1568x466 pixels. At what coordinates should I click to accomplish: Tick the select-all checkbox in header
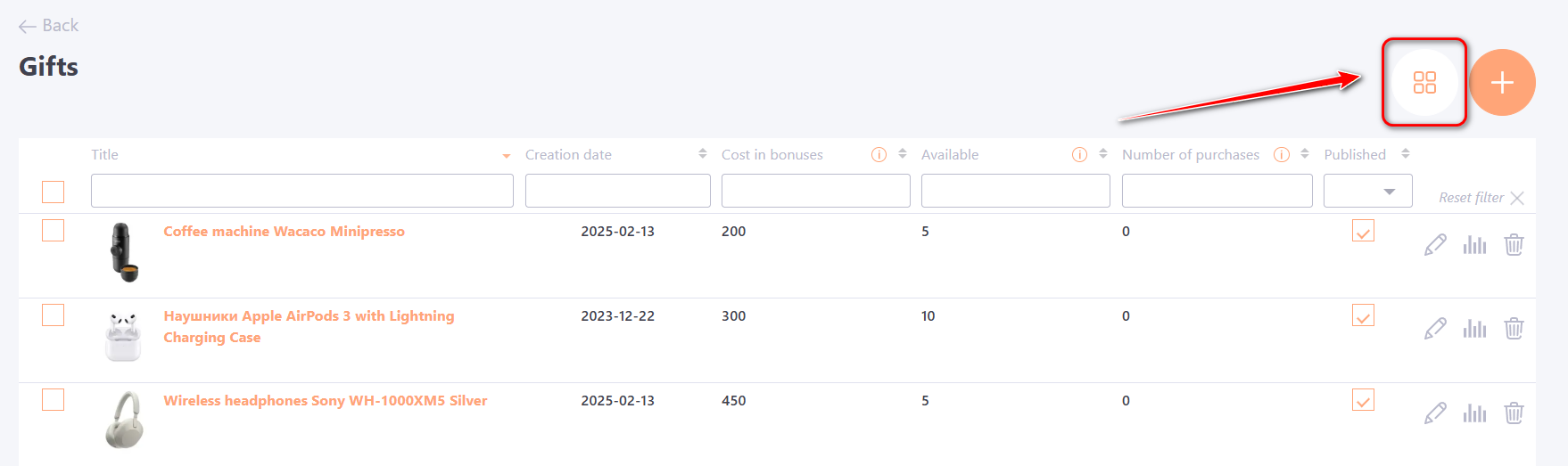54,192
